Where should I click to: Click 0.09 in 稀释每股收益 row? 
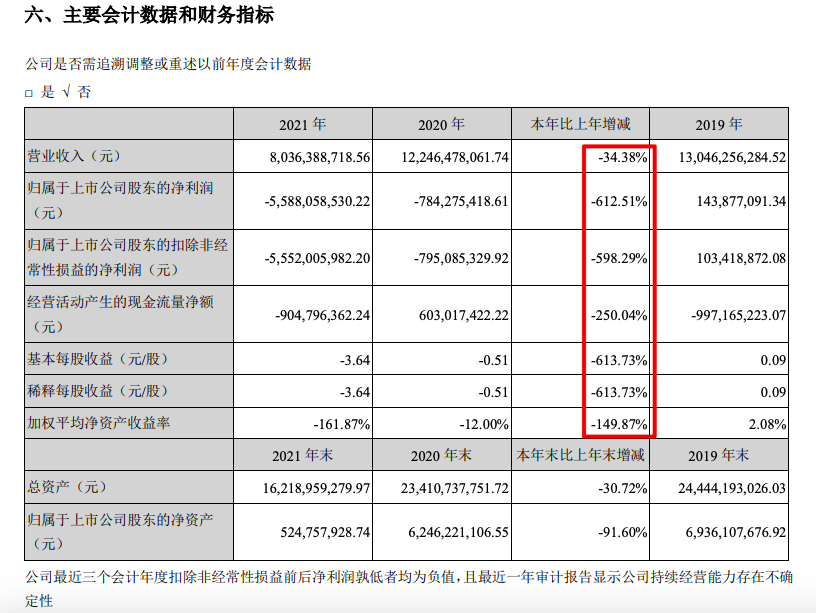point(773,392)
